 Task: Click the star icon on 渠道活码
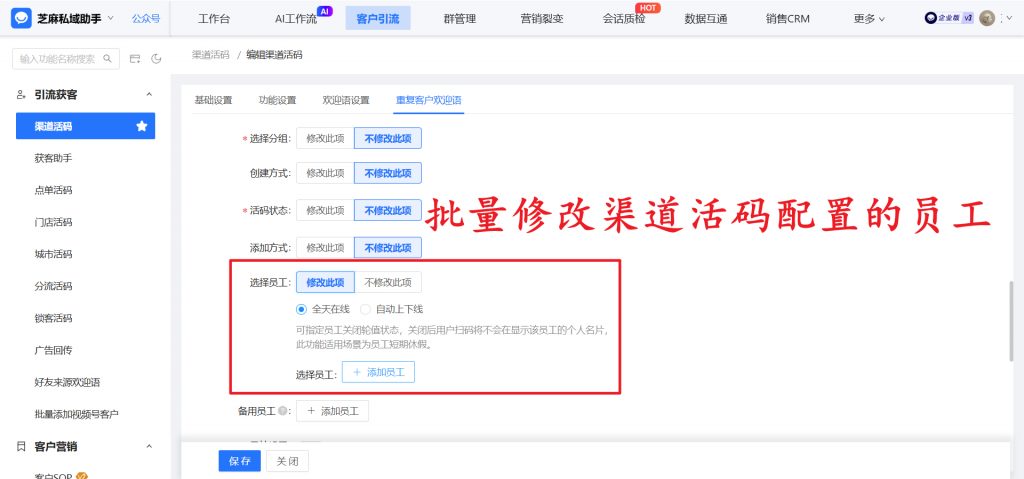click(142, 126)
